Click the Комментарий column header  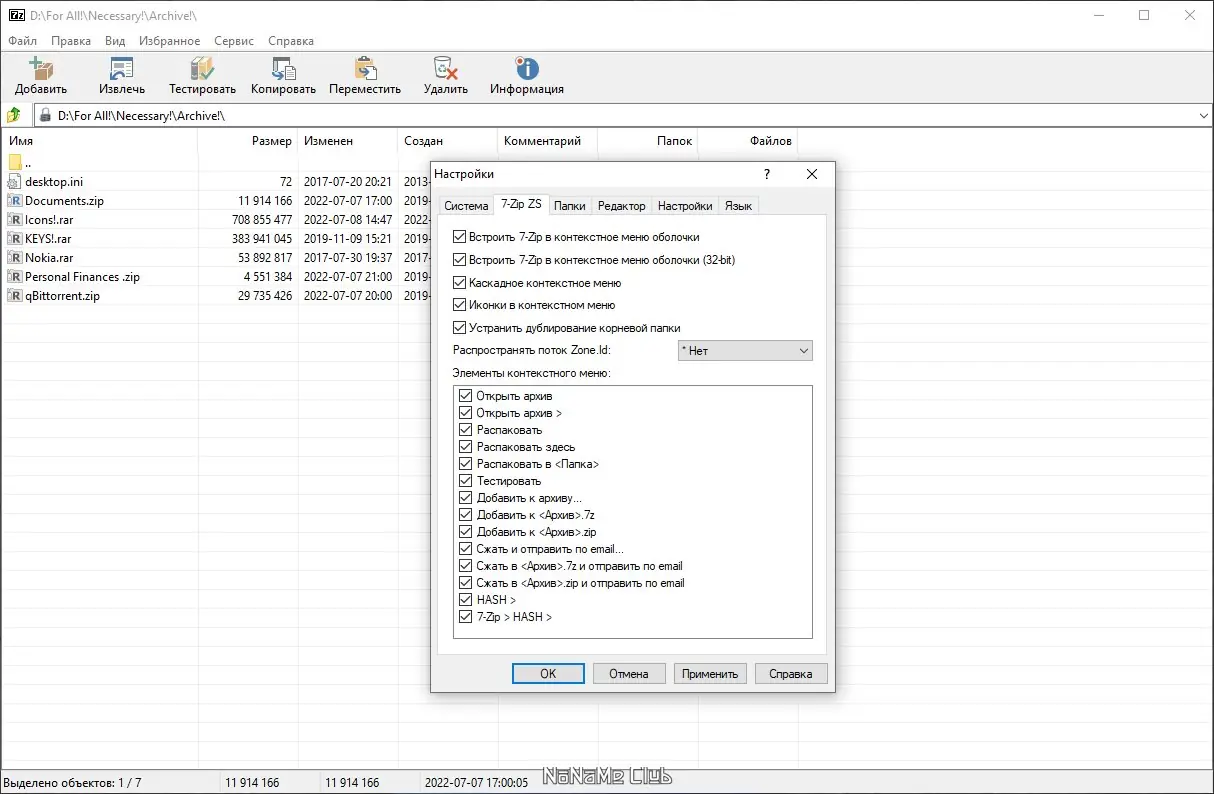(547, 141)
